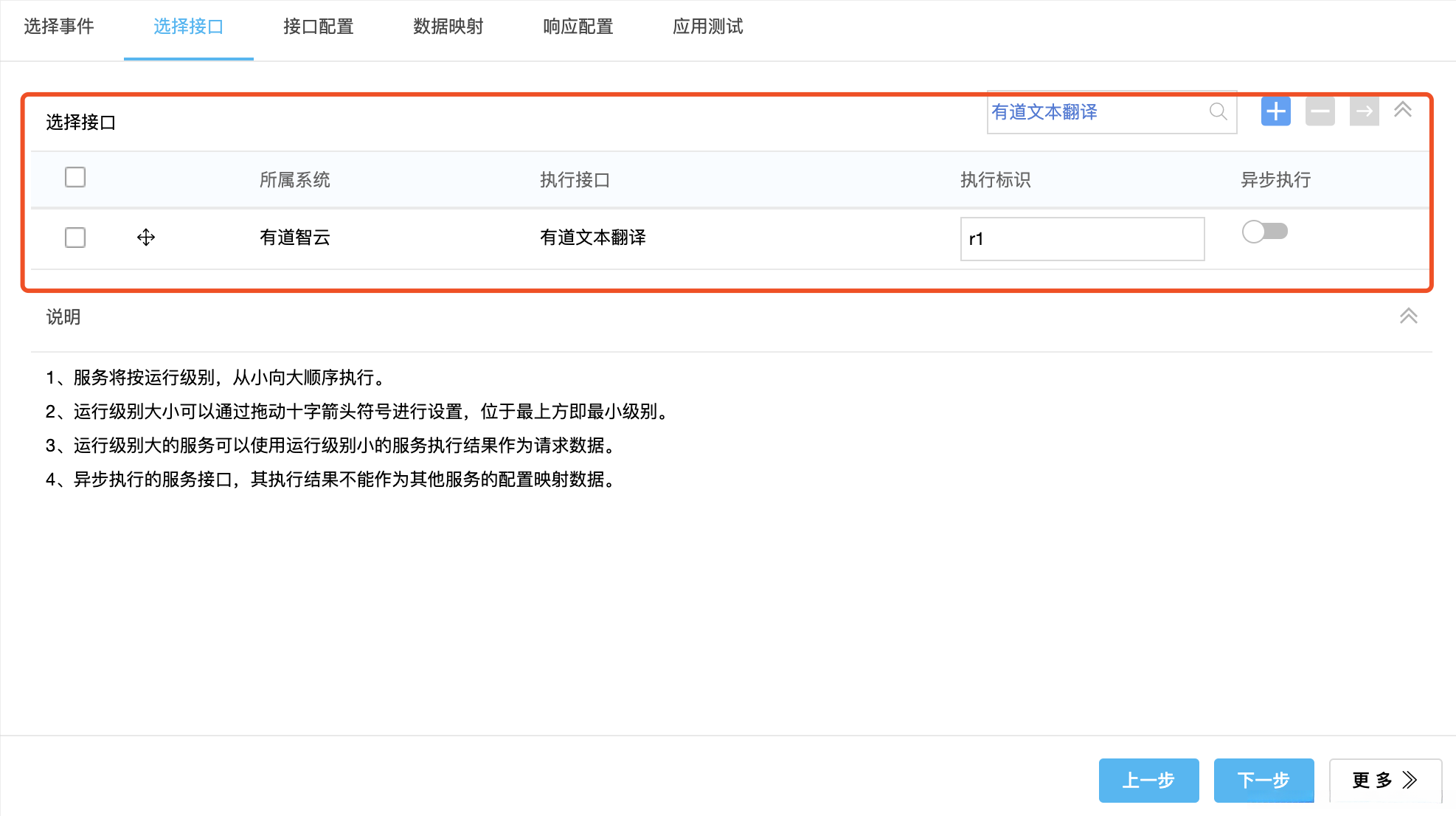Click the 有道文本翻译 search input box
1456x816 pixels.
(x=1095, y=112)
